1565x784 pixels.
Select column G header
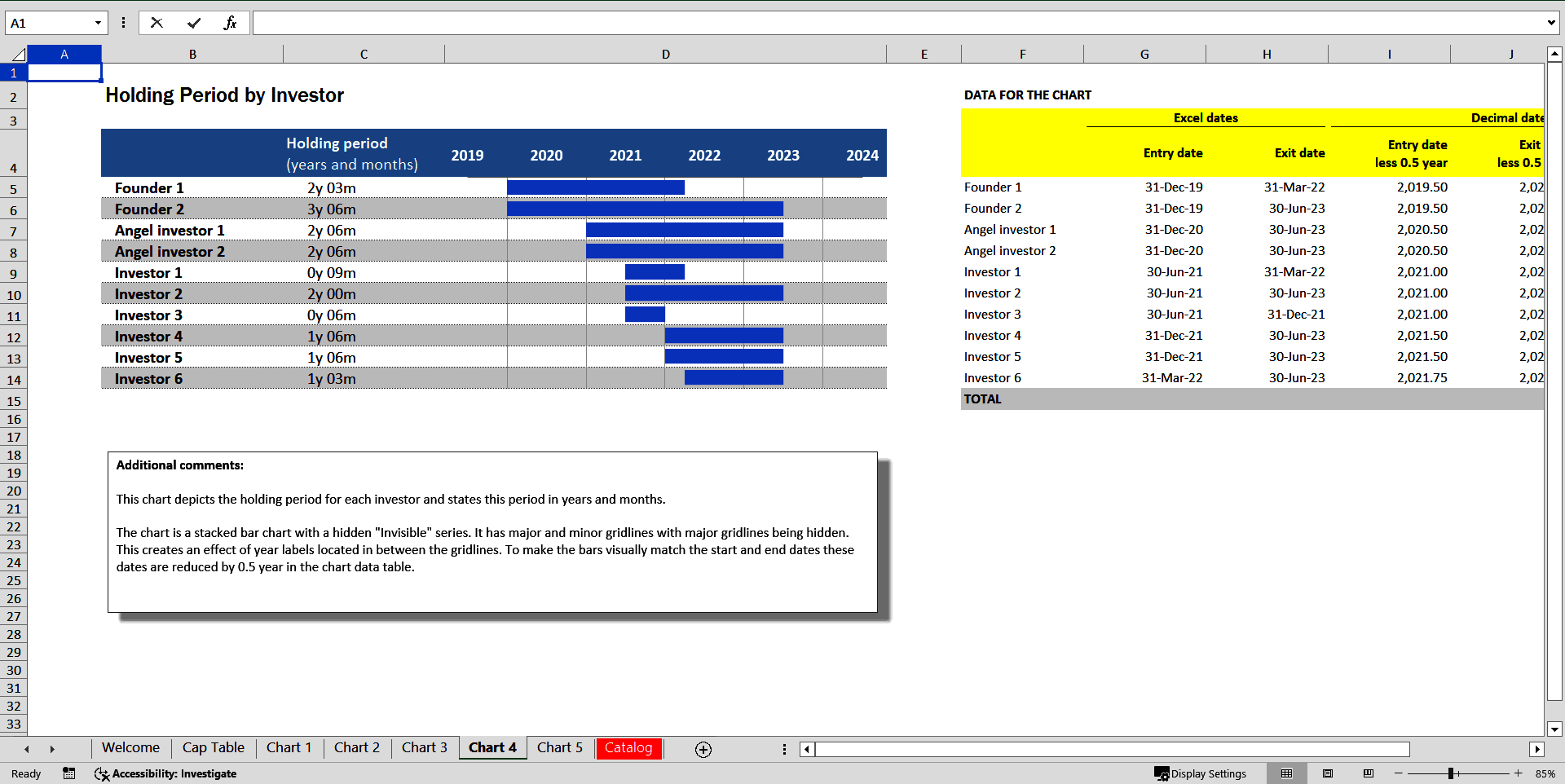[x=1144, y=55]
